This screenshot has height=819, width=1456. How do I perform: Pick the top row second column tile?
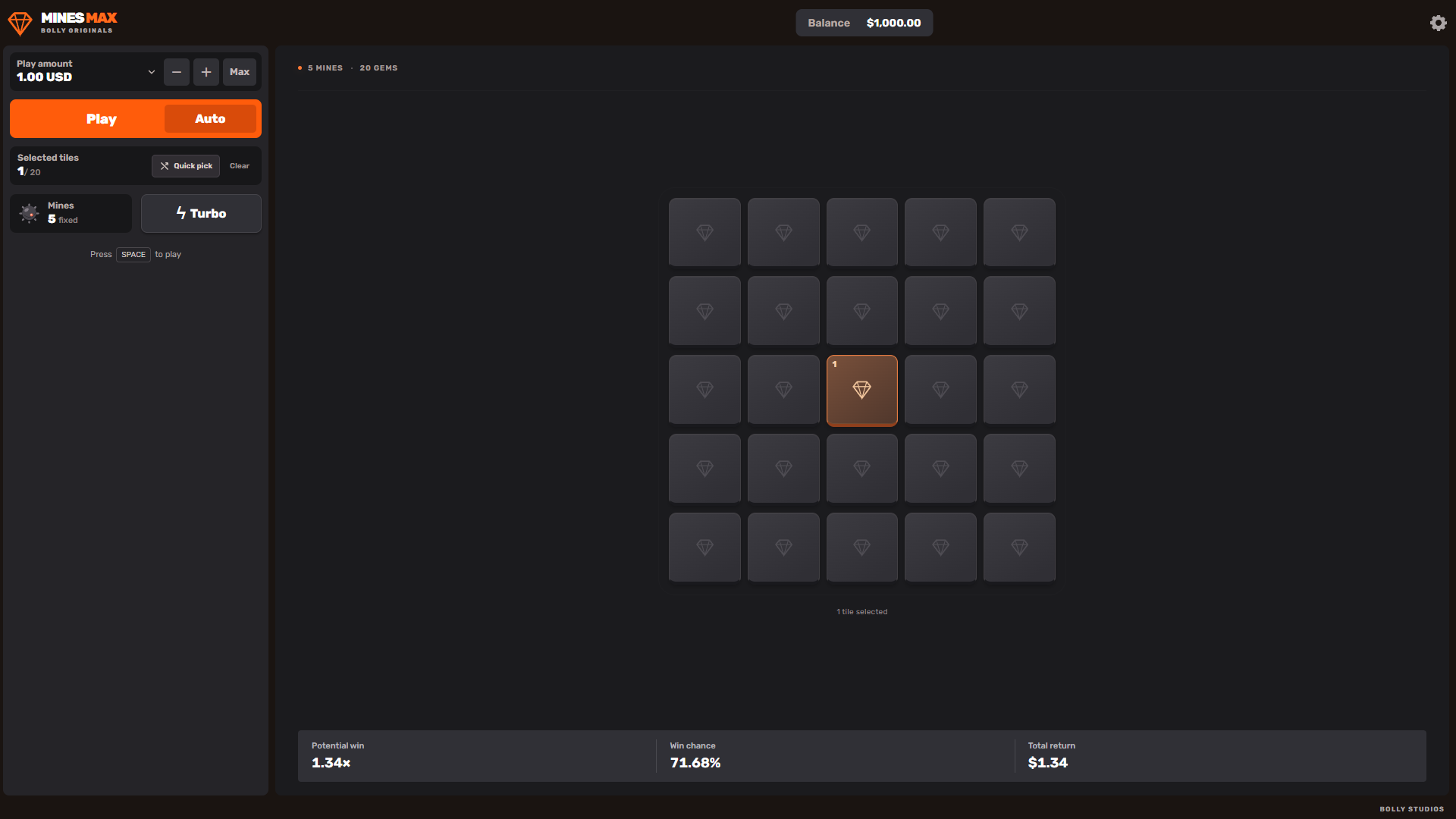pos(783,232)
